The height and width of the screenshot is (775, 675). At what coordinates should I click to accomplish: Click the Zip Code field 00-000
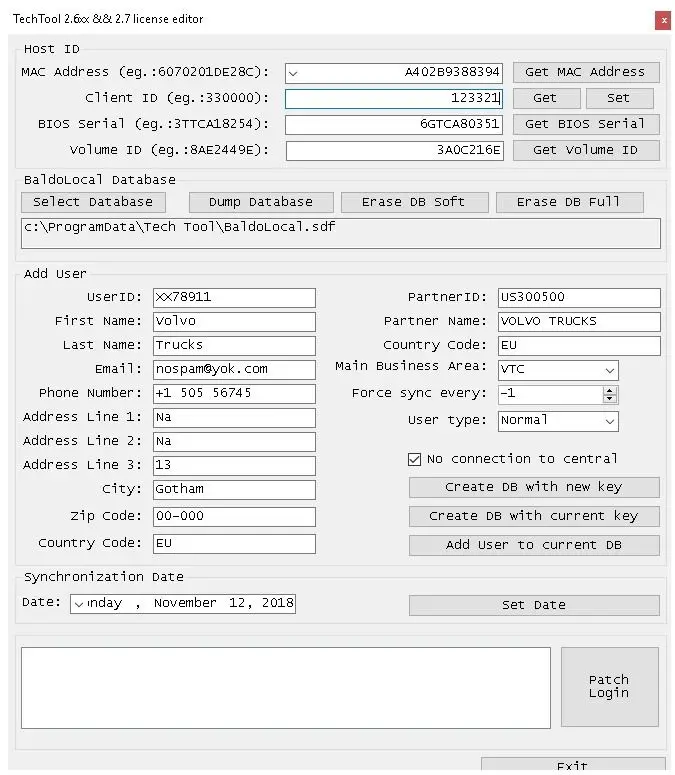(x=234, y=517)
